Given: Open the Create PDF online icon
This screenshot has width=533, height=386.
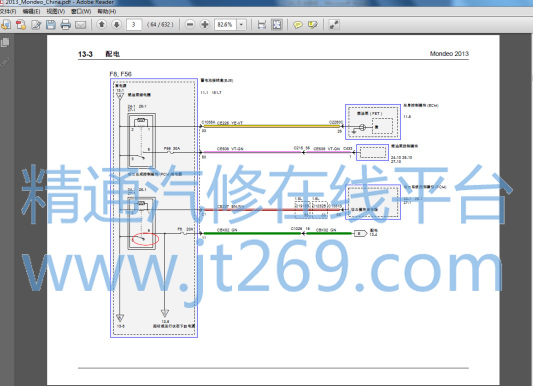Looking at the screenshot, I should pos(21,25).
